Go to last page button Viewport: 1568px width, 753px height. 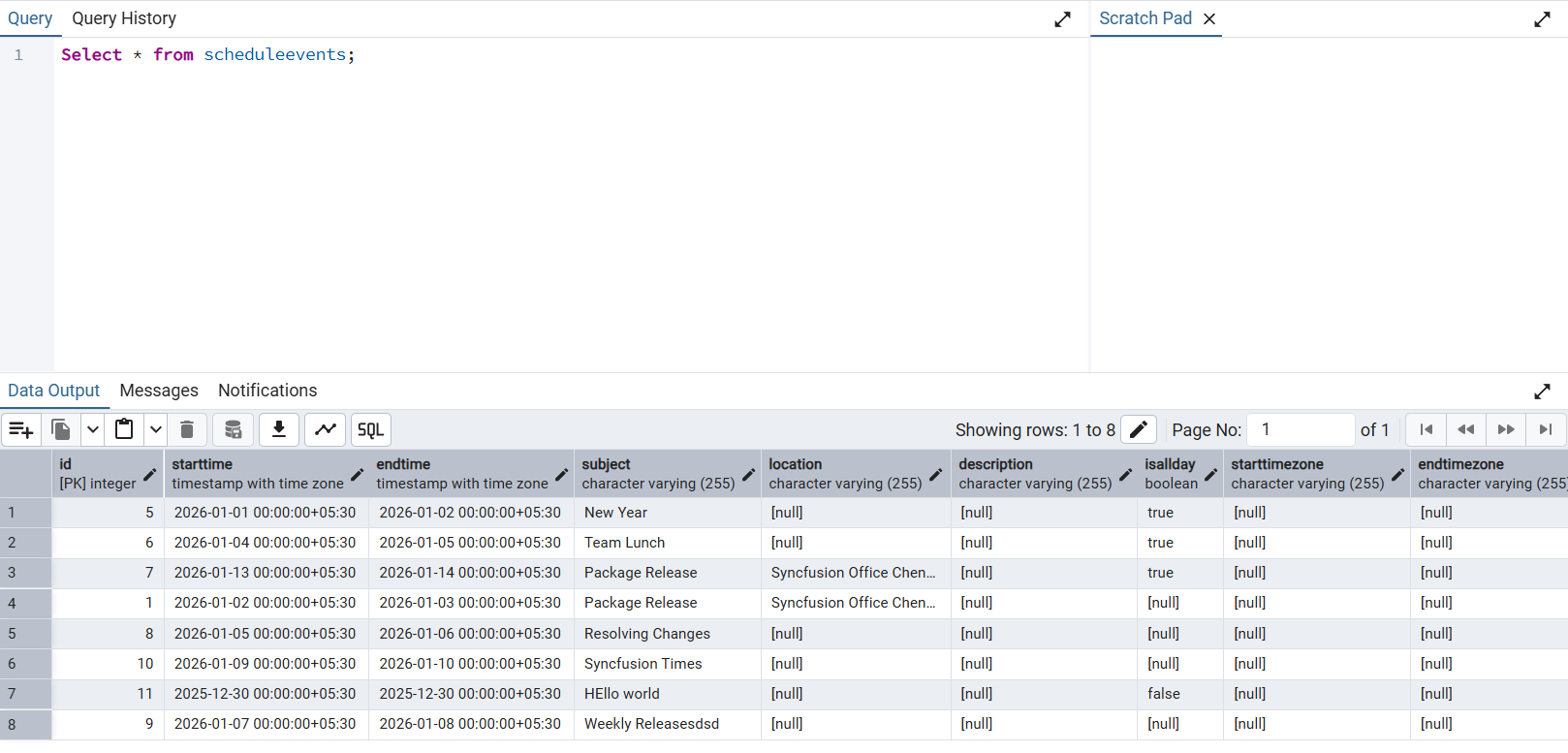point(1546,429)
